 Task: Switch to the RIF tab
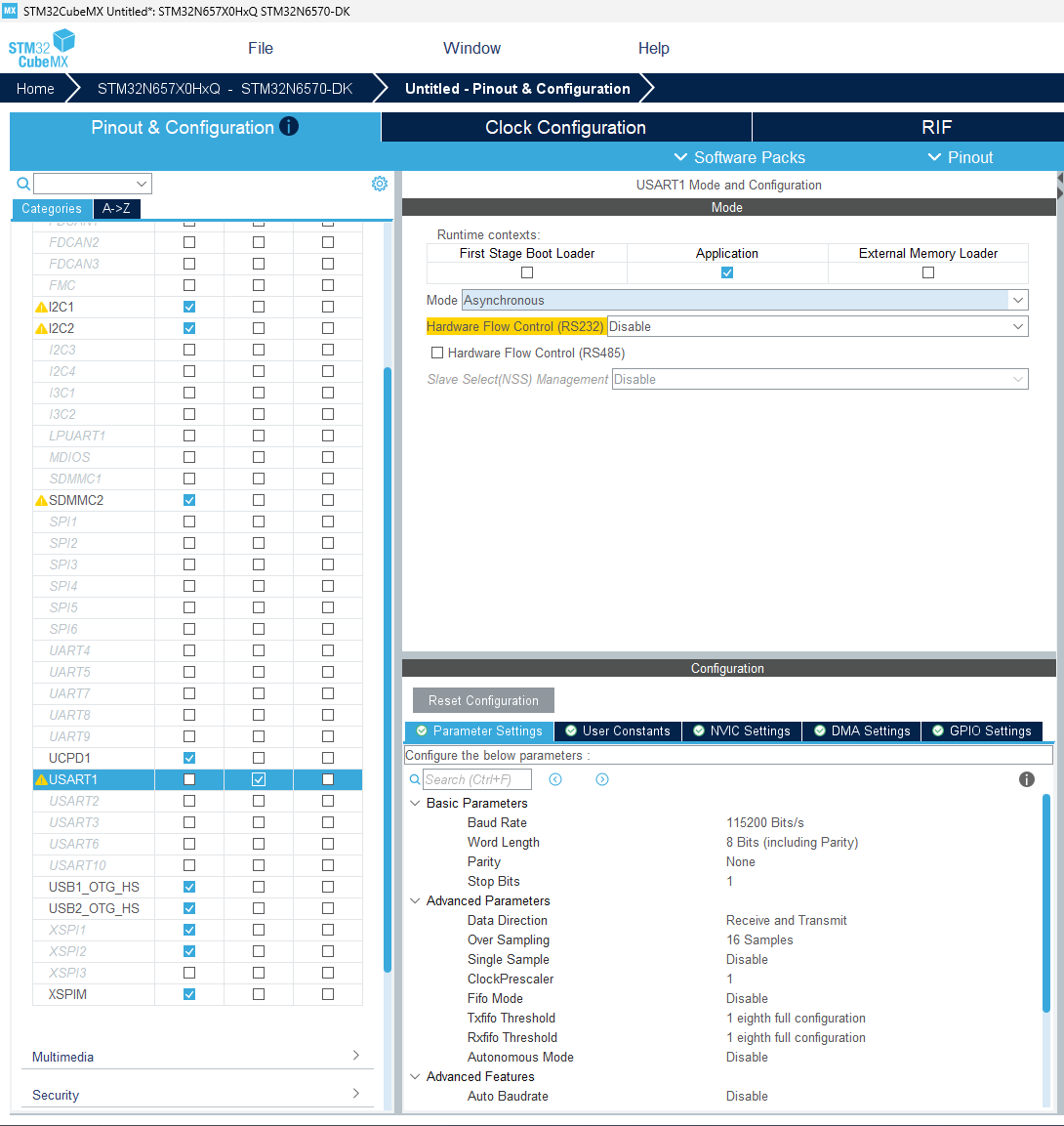coord(936,127)
